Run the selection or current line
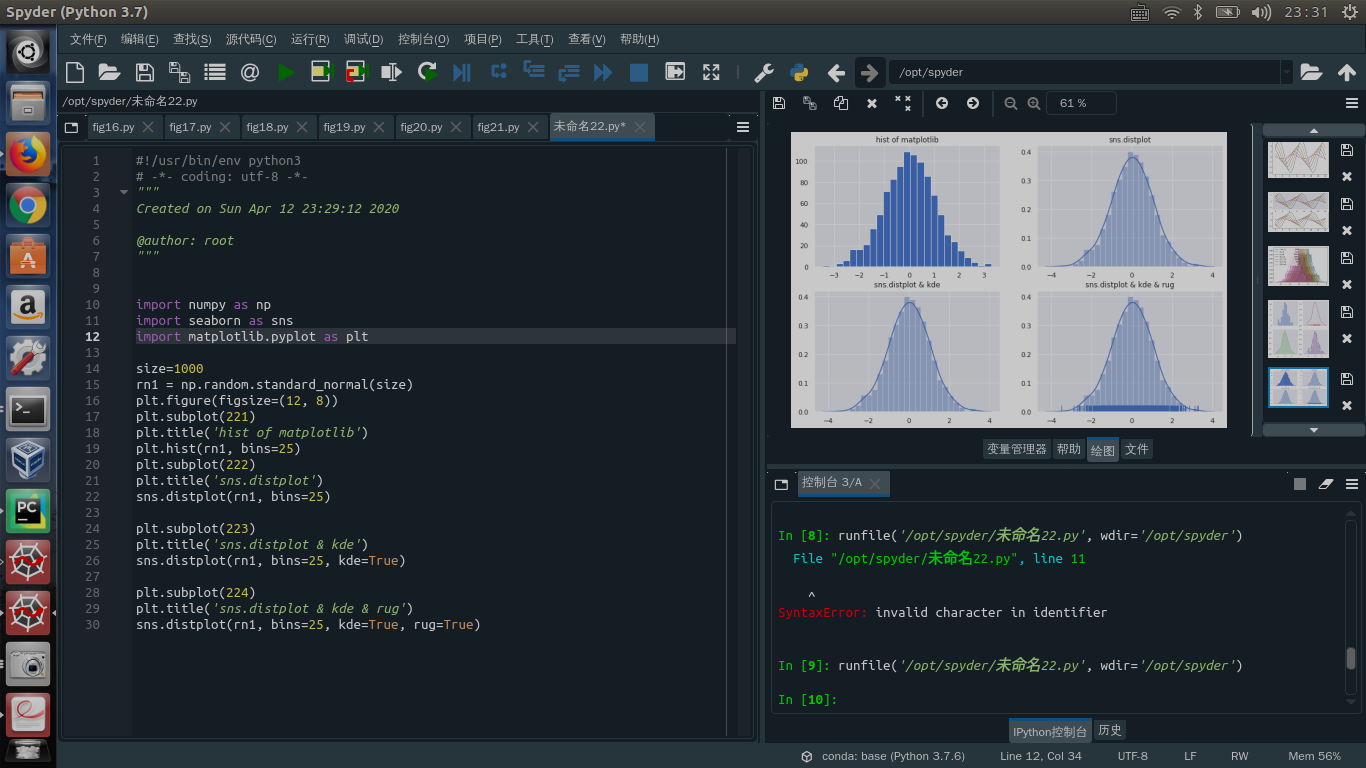This screenshot has width=1366, height=768. tap(392, 72)
